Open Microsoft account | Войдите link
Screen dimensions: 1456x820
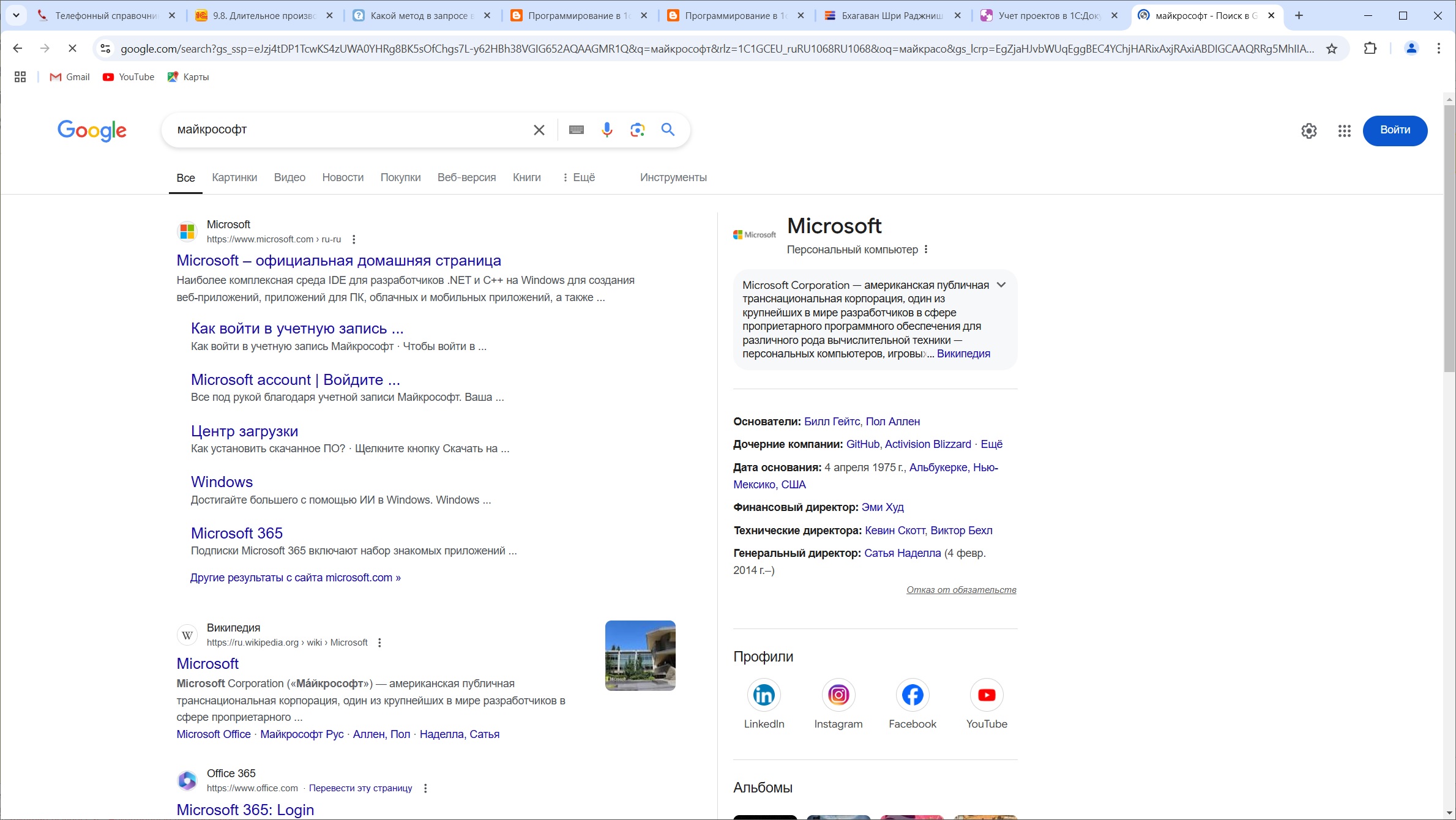coord(295,380)
